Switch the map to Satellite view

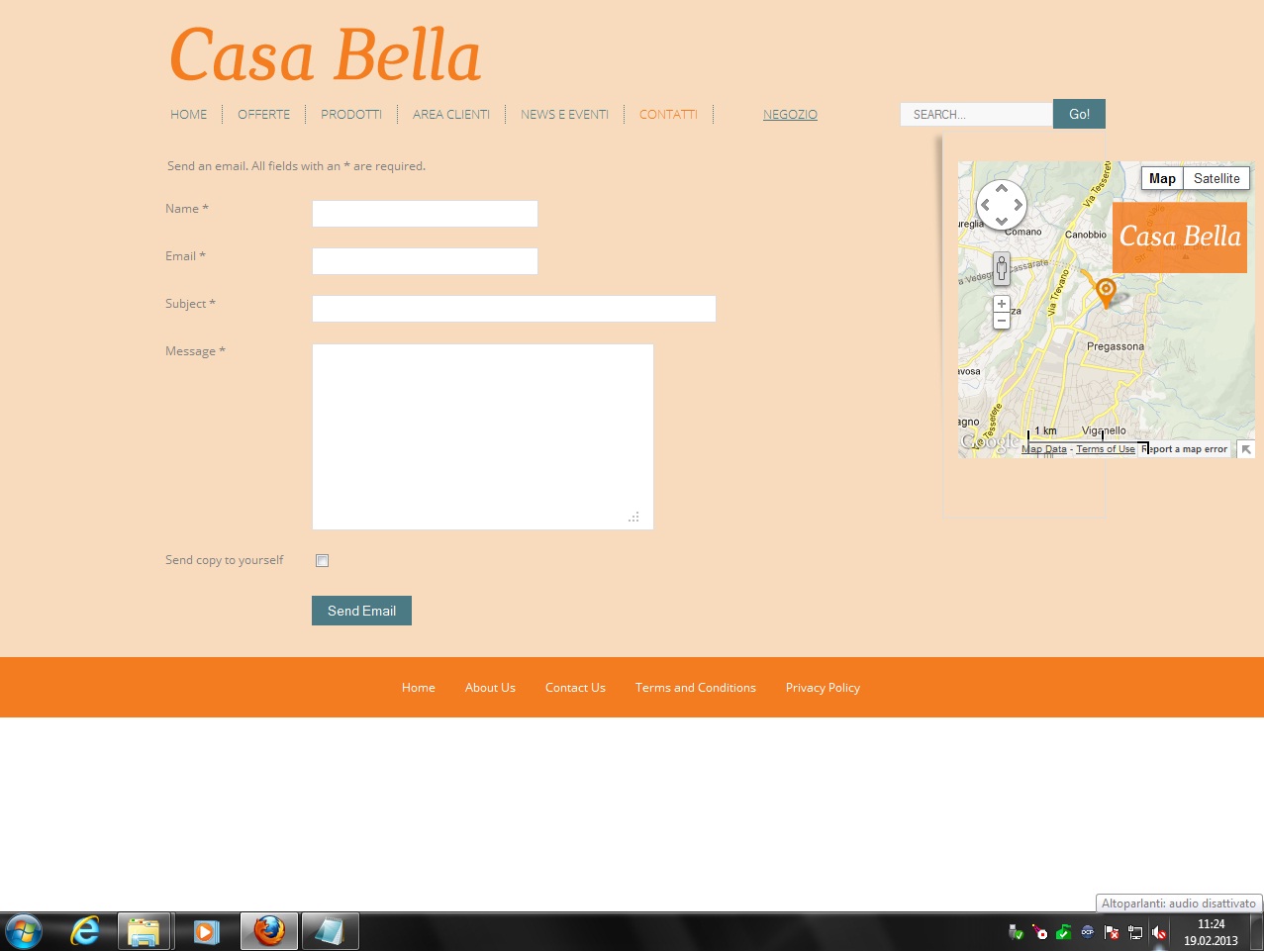pos(1216,178)
